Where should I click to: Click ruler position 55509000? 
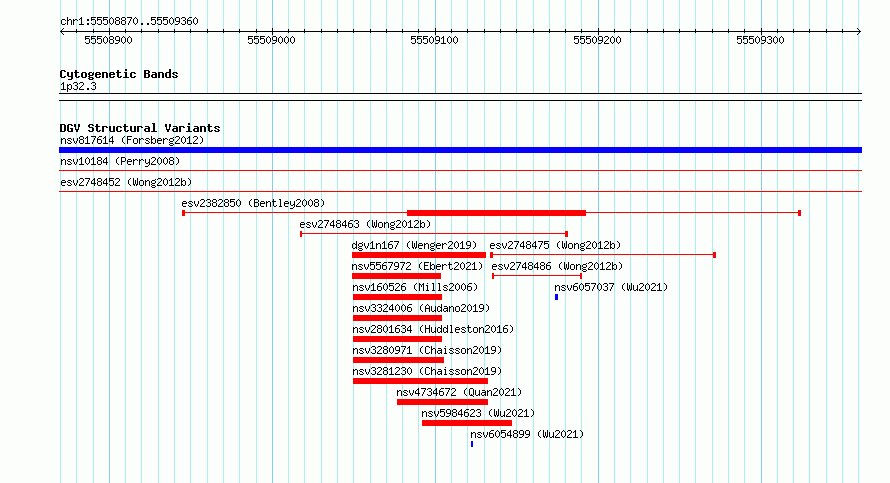[271, 40]
